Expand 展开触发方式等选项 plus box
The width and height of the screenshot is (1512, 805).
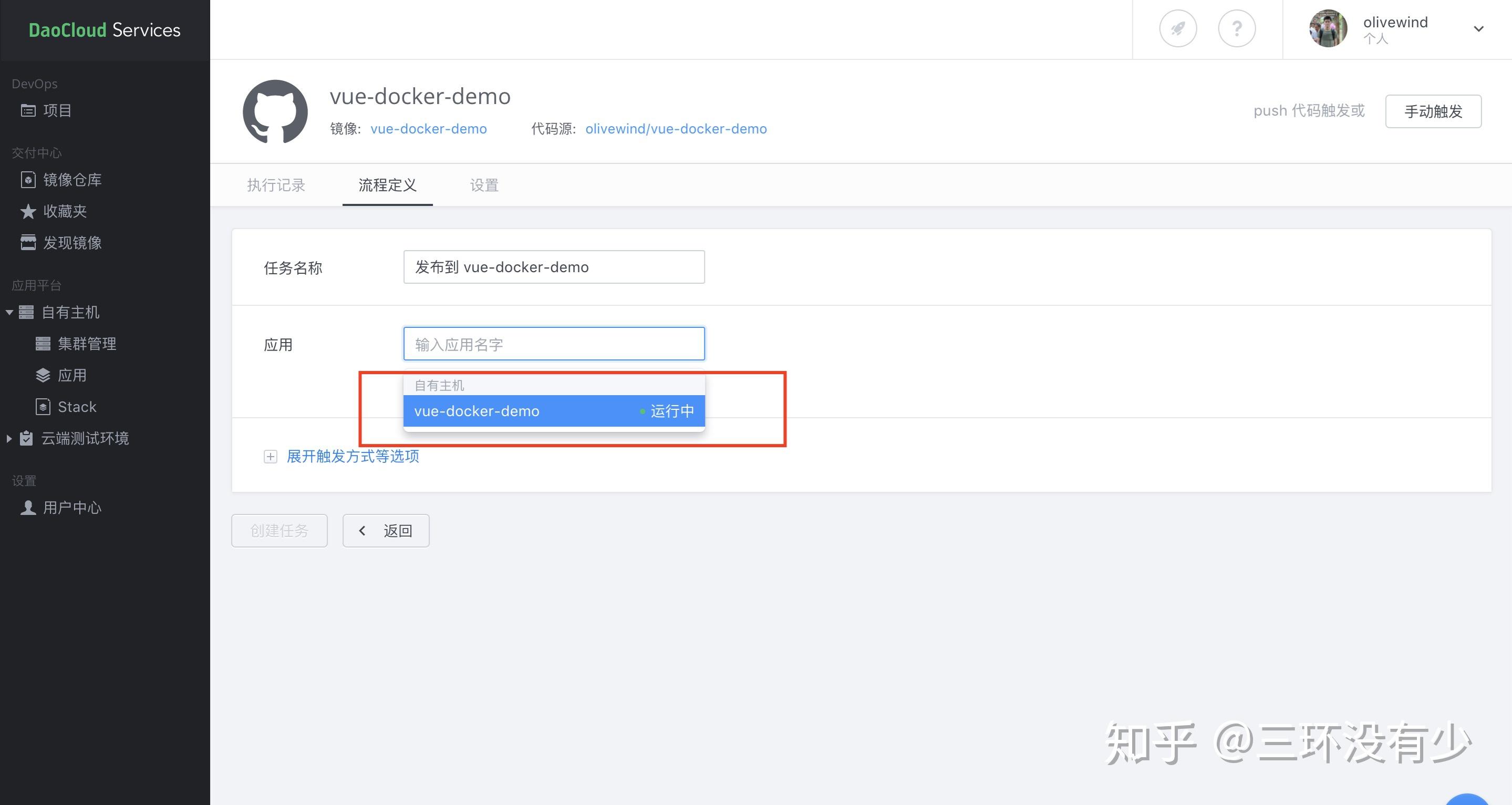270,457
